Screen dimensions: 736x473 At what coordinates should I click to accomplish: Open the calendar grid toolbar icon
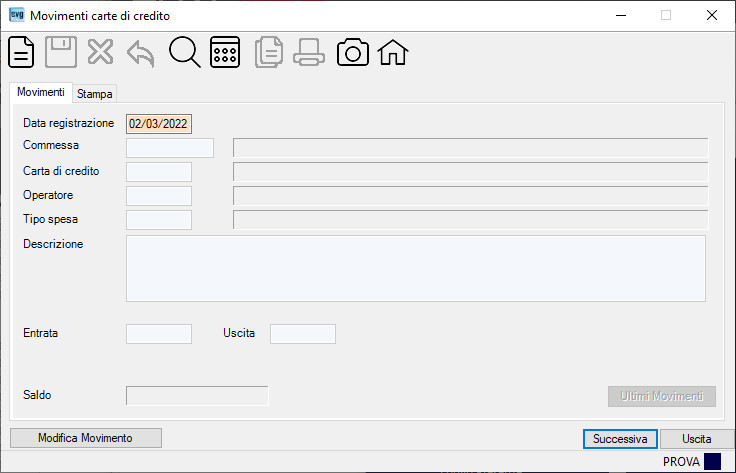pos(225,52)
